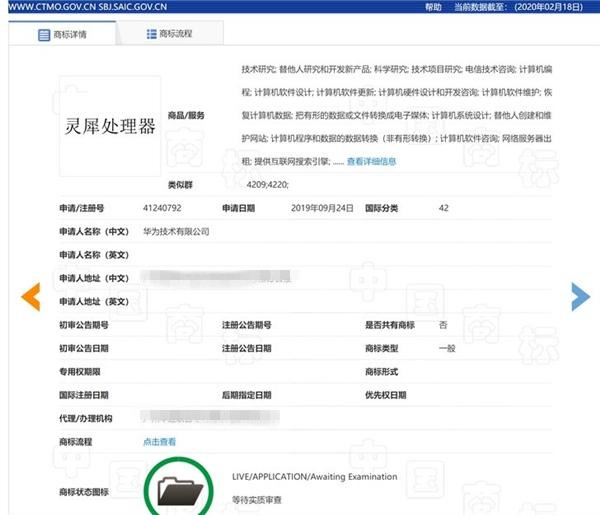
Task: Click the 后期指定日期 label
Action: [x=247, y=395]
